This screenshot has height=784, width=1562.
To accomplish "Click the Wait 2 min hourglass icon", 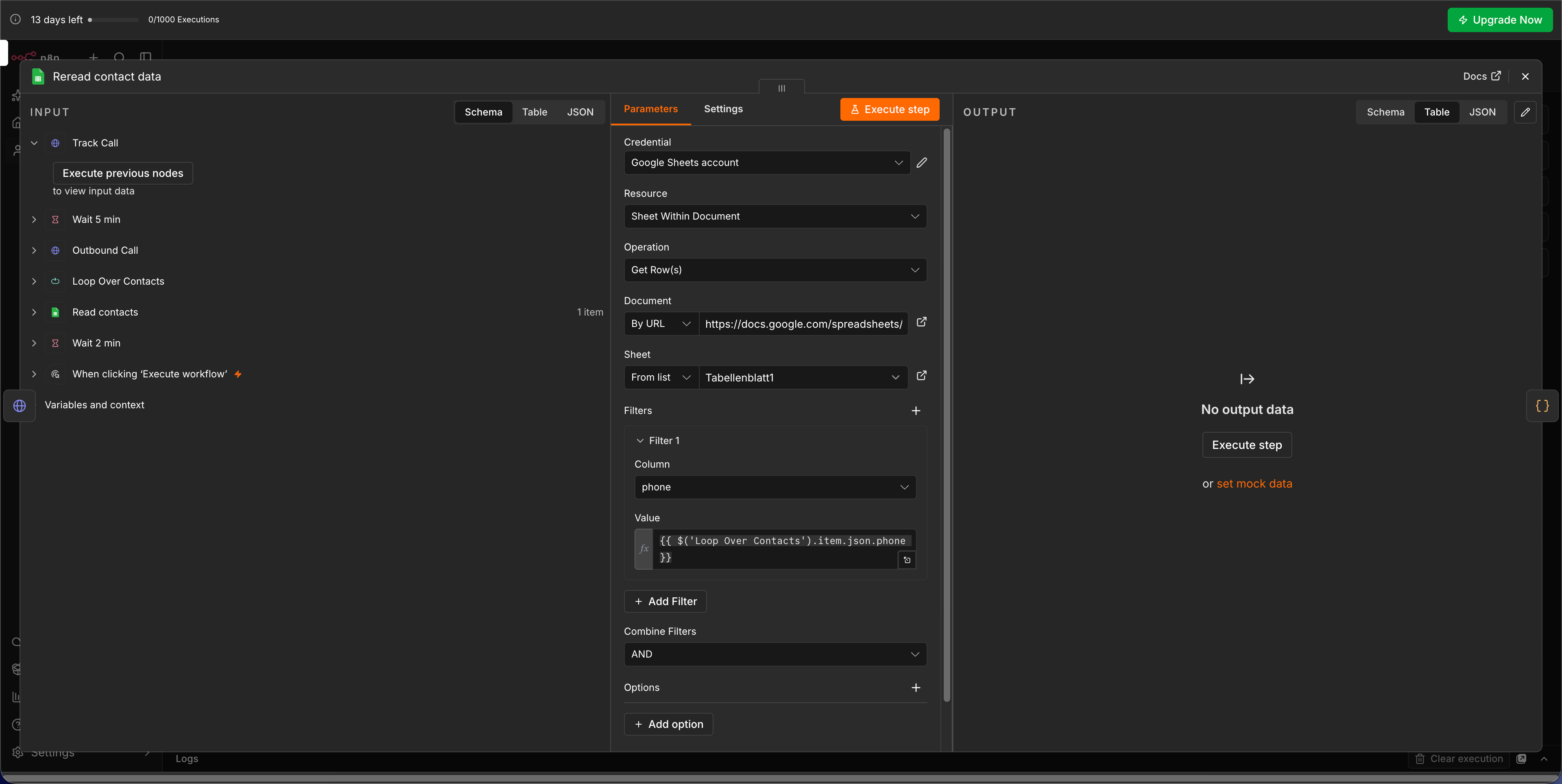I will (55, 343).
